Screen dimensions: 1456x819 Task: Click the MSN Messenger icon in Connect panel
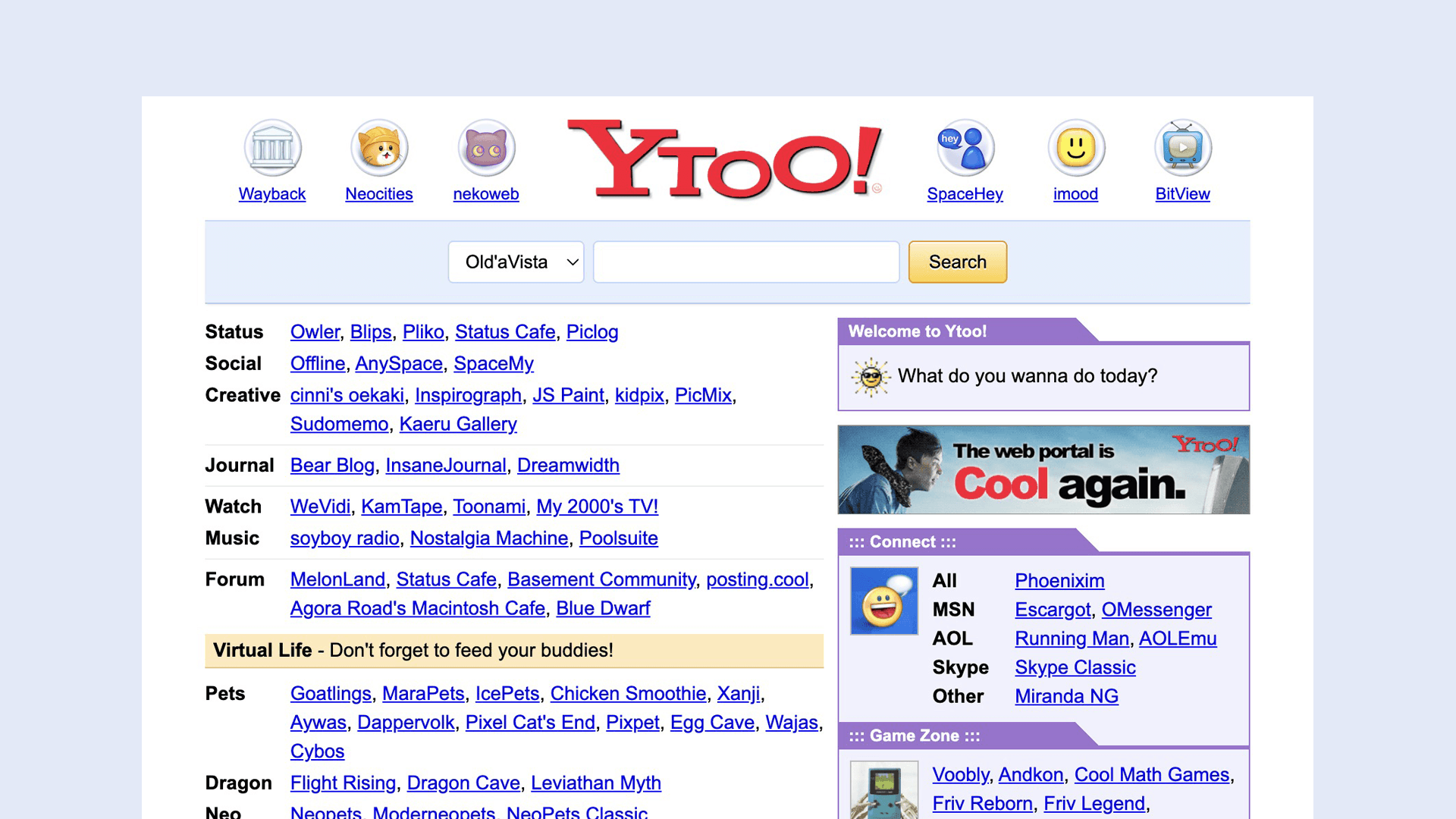tap(883, 600)
